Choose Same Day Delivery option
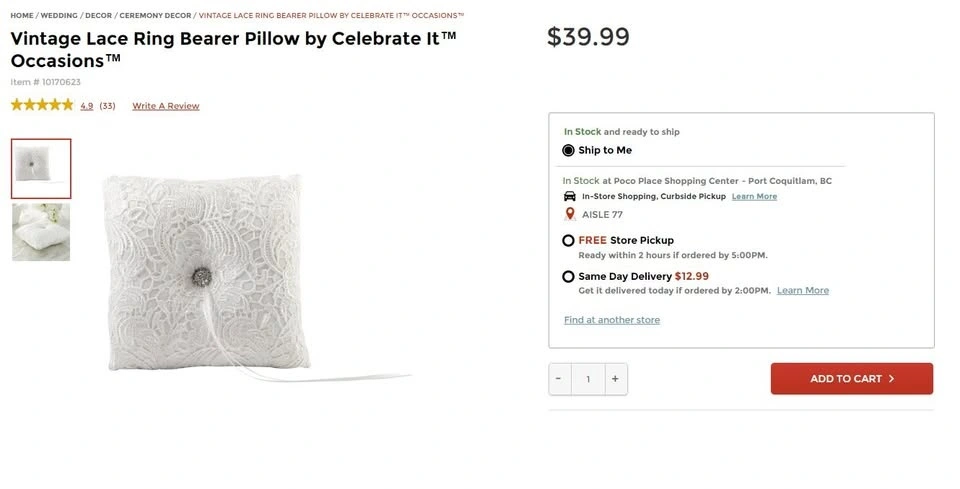This screenshot has width=960, height=489. 568,277
